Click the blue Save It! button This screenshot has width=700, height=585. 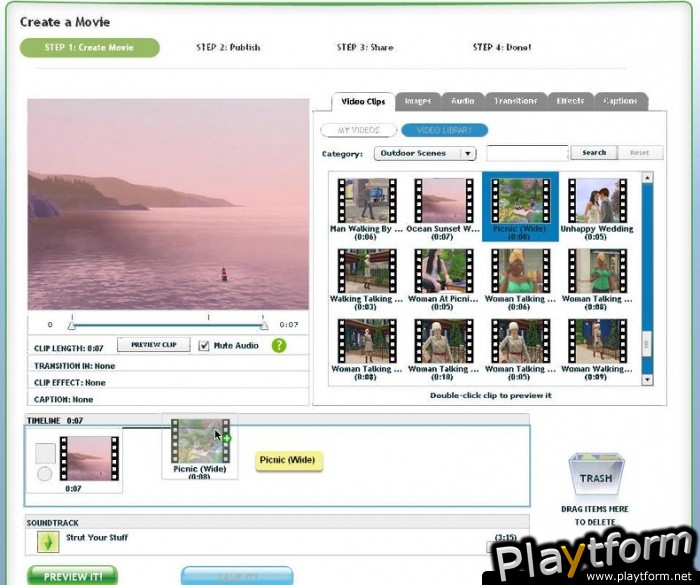238,576
